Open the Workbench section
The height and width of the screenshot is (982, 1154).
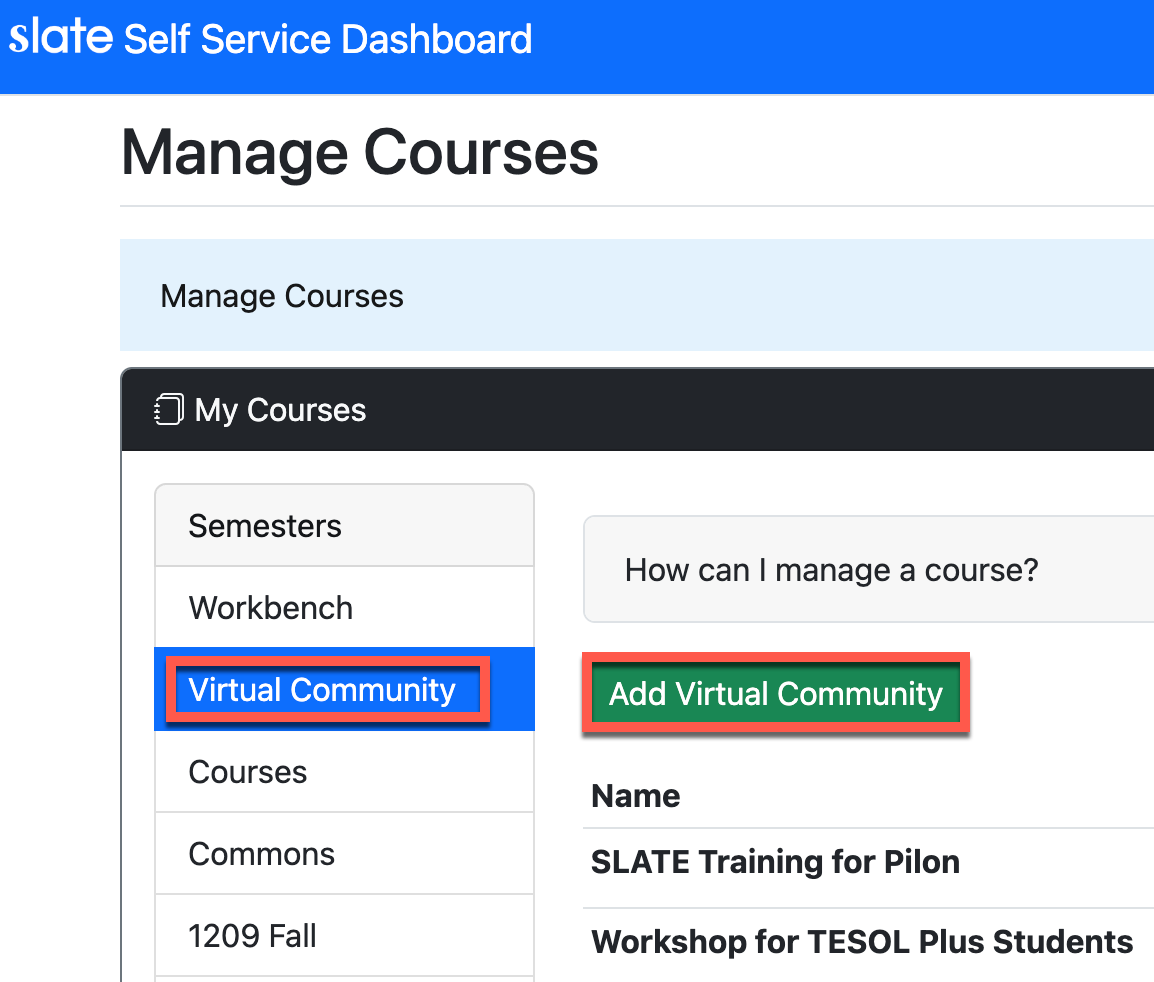pos(270,607)
